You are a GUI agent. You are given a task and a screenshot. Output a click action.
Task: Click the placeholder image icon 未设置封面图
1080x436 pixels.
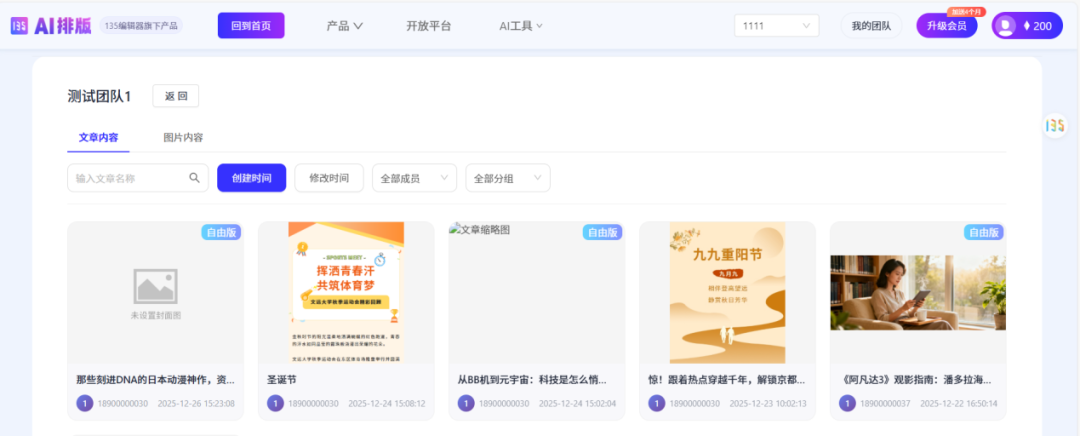156,287
